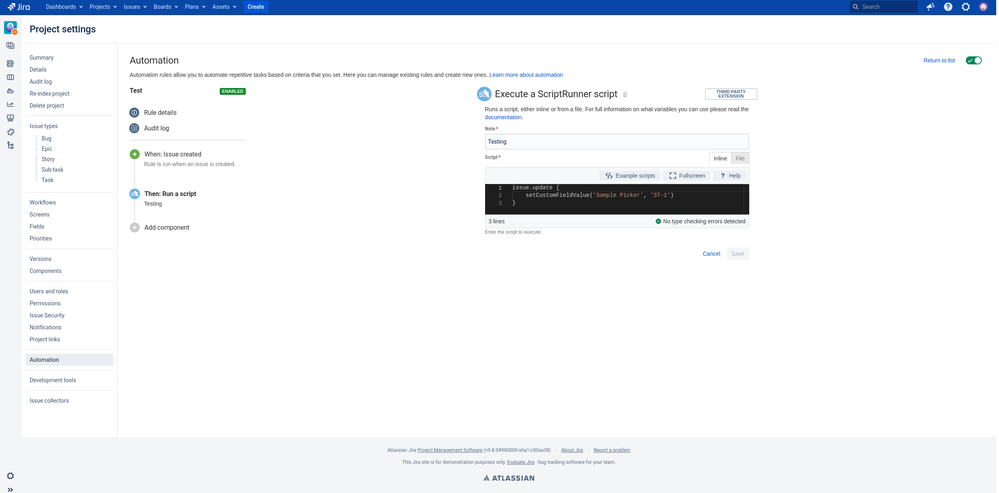The image size is (999, 493).
Task: Open the Plans dropdown menu
Action: 195,7
